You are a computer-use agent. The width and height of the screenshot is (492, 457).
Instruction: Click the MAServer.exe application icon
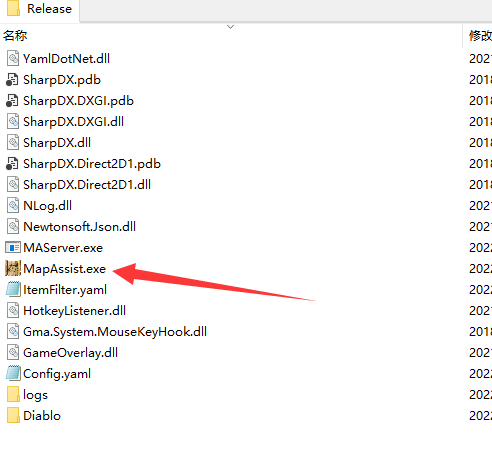pyautogui.click(x=13, y=248)
